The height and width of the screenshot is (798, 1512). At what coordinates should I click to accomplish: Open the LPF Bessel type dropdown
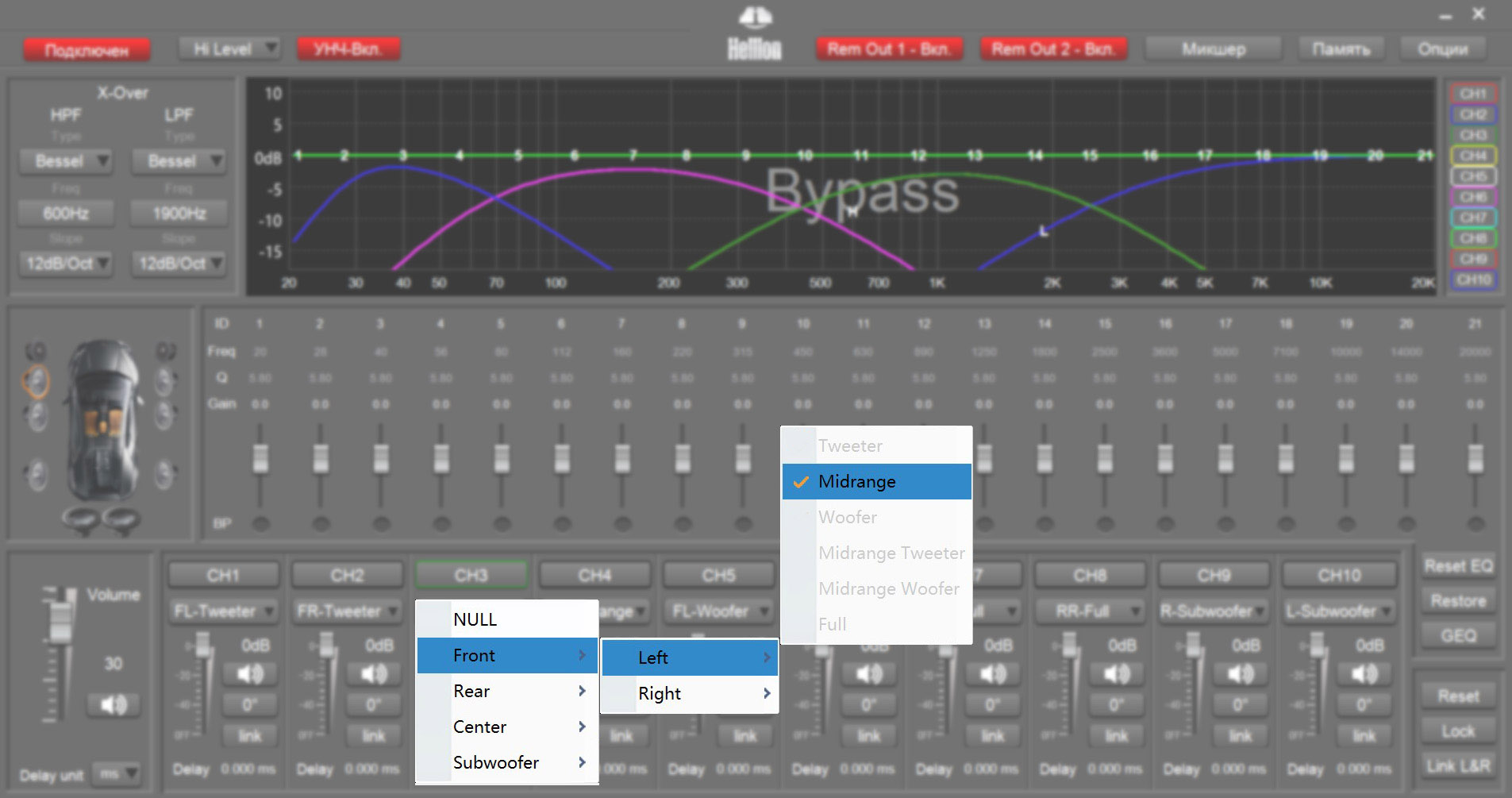[x=179, y=162]
